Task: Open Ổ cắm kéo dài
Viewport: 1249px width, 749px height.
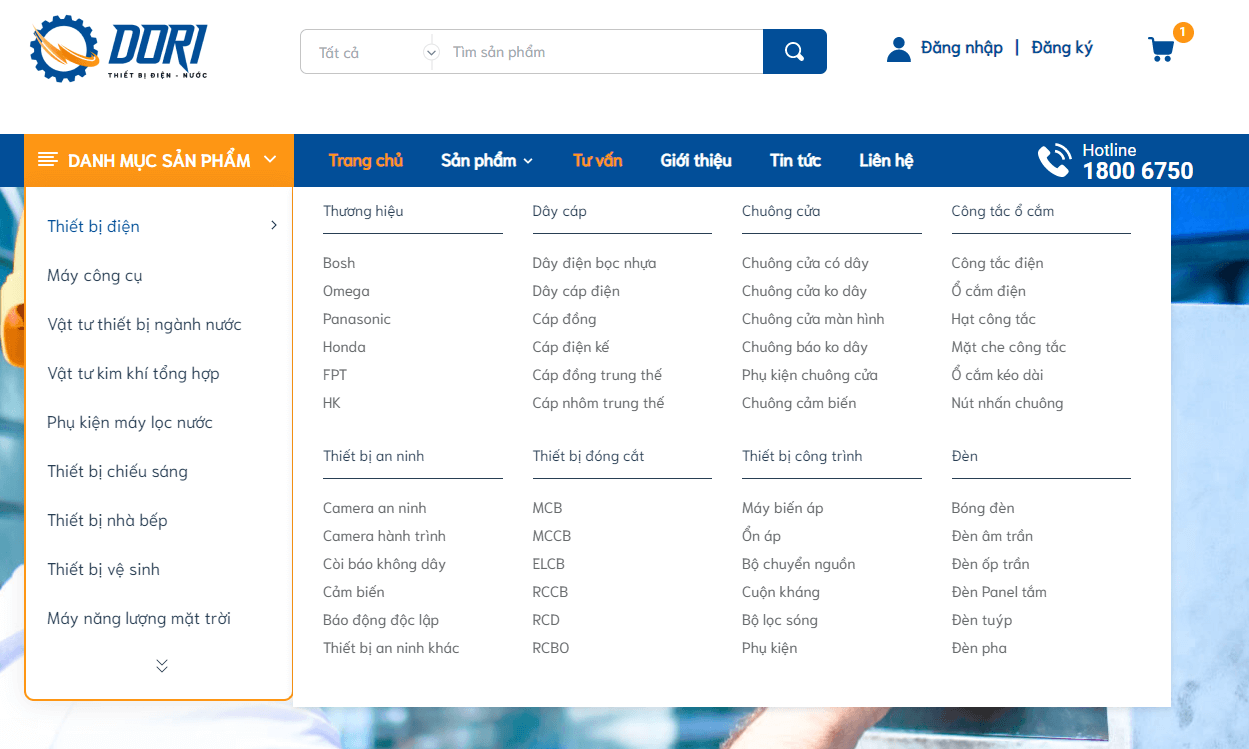Action: coord(997,375)
